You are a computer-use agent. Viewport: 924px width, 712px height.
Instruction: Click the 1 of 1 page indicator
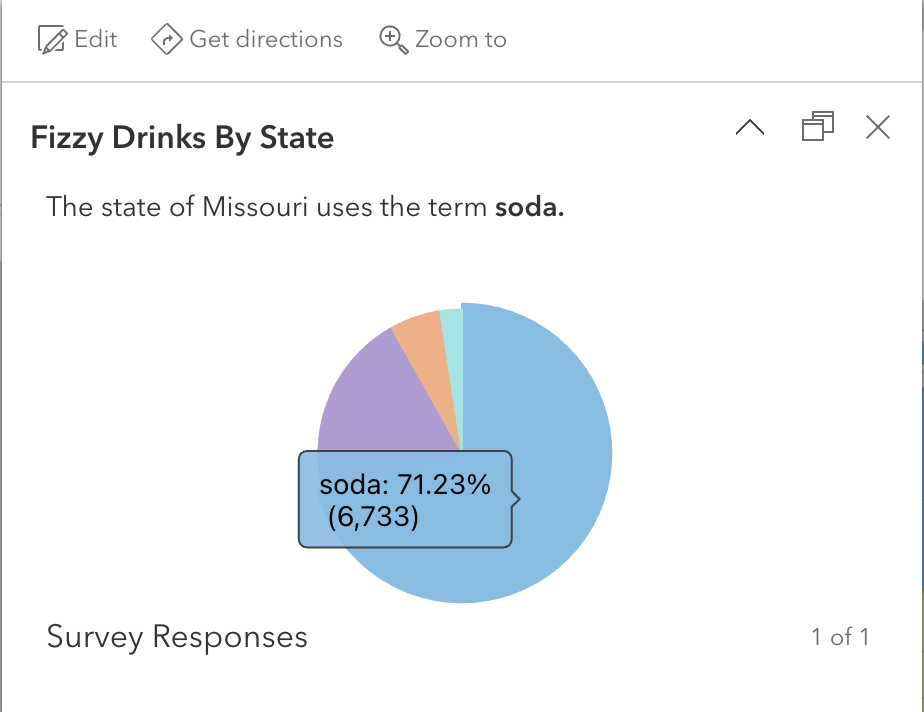pyautogui.click(x=840, y=637)
